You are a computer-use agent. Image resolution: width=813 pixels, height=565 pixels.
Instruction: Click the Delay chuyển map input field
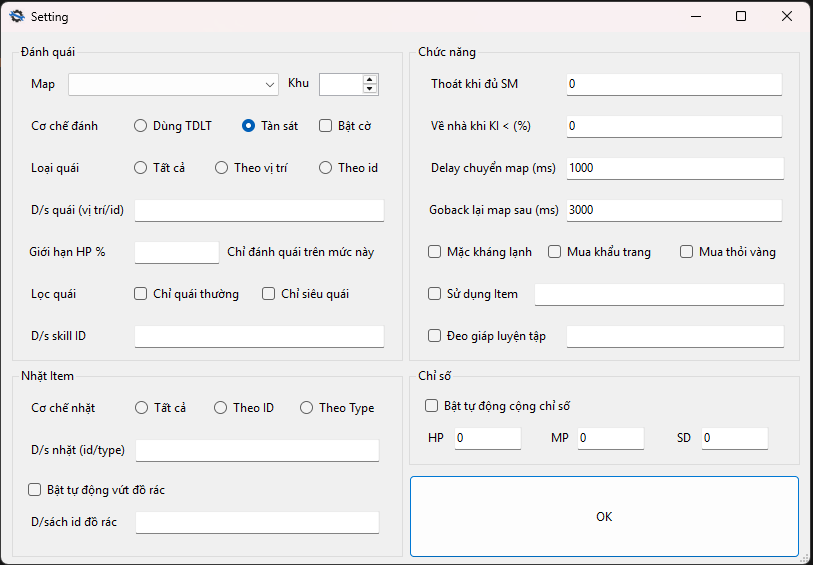pyautogui.click(x=673, y=168)
